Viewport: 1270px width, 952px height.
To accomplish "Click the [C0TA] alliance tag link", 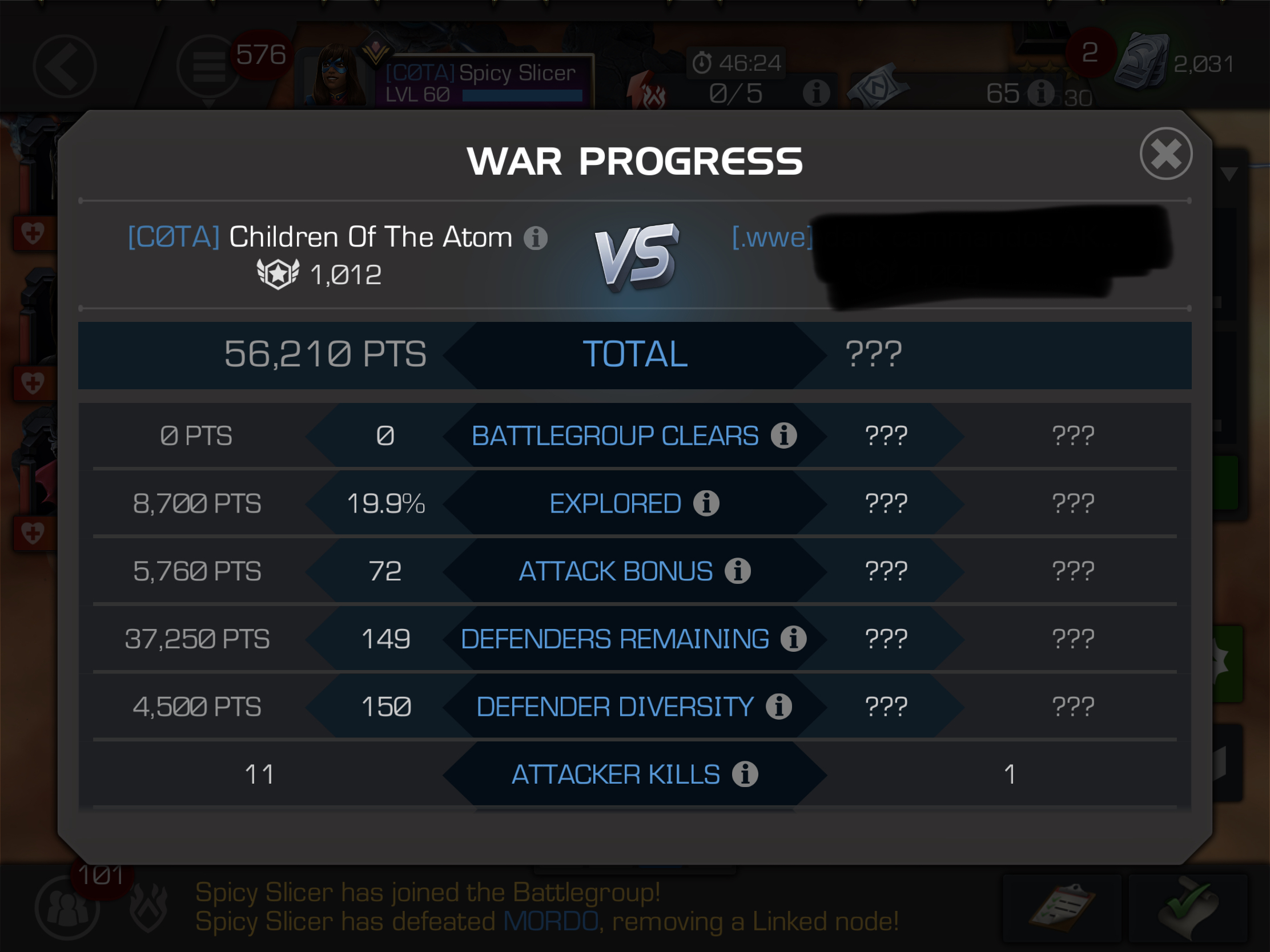I will [x=174, y=237].
